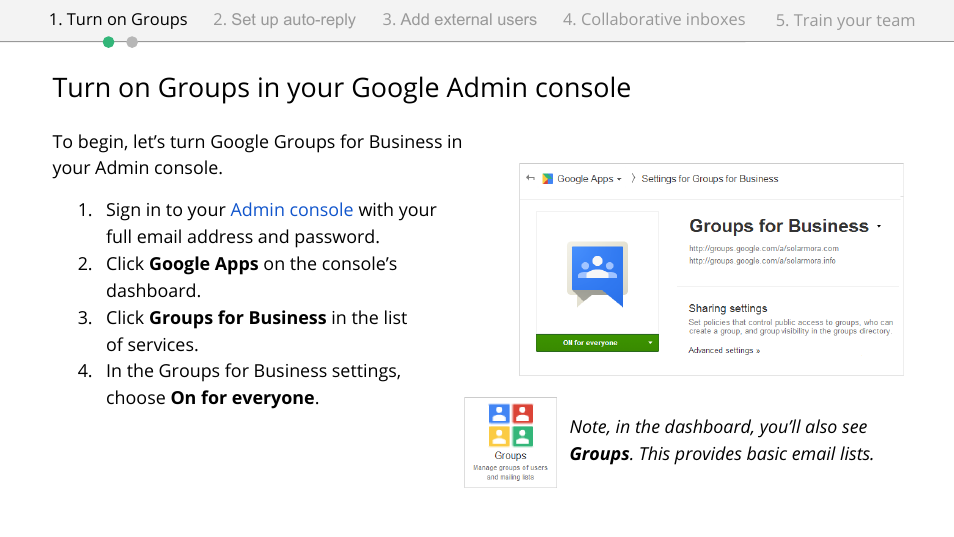Click the Google Apps logo icon

pyautogui.click(x=548, y=179)
